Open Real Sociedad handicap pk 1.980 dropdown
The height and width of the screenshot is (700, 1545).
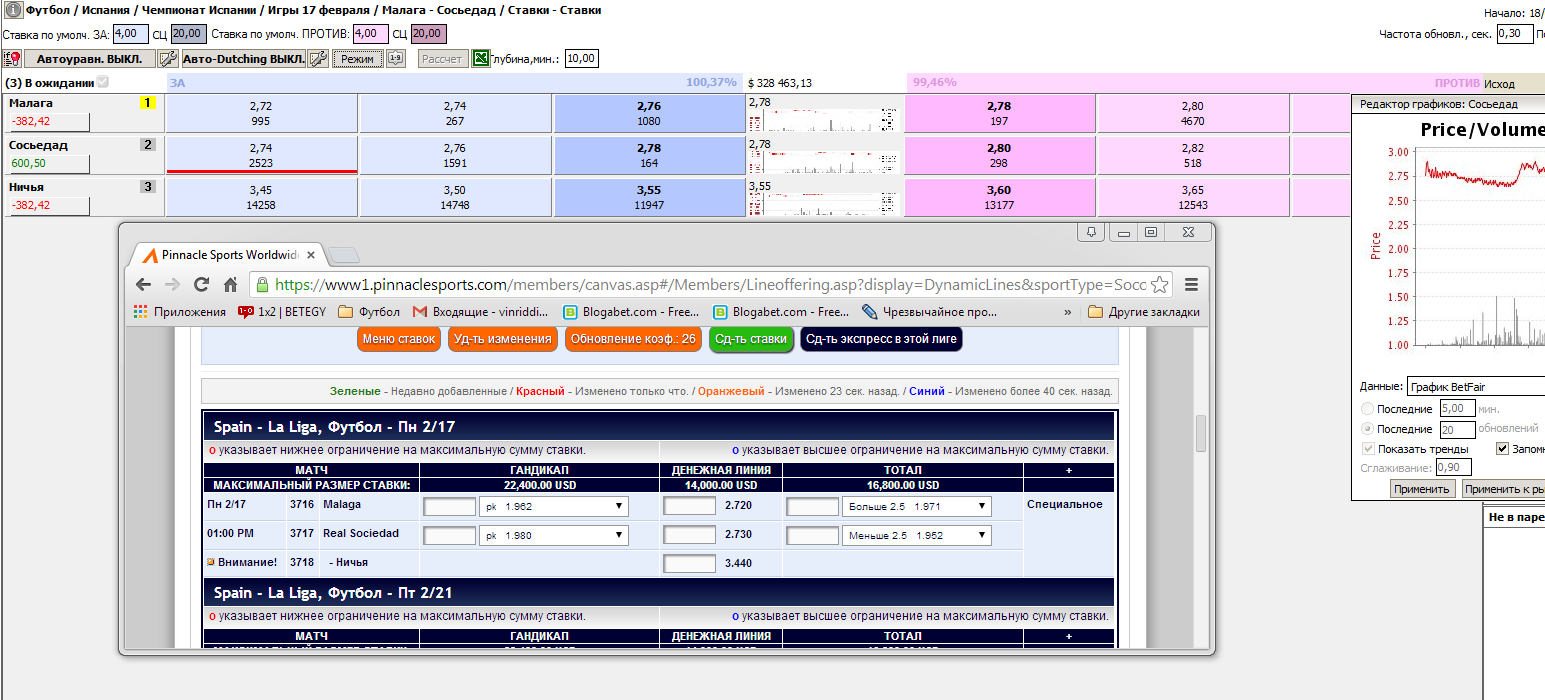[554, 535]
